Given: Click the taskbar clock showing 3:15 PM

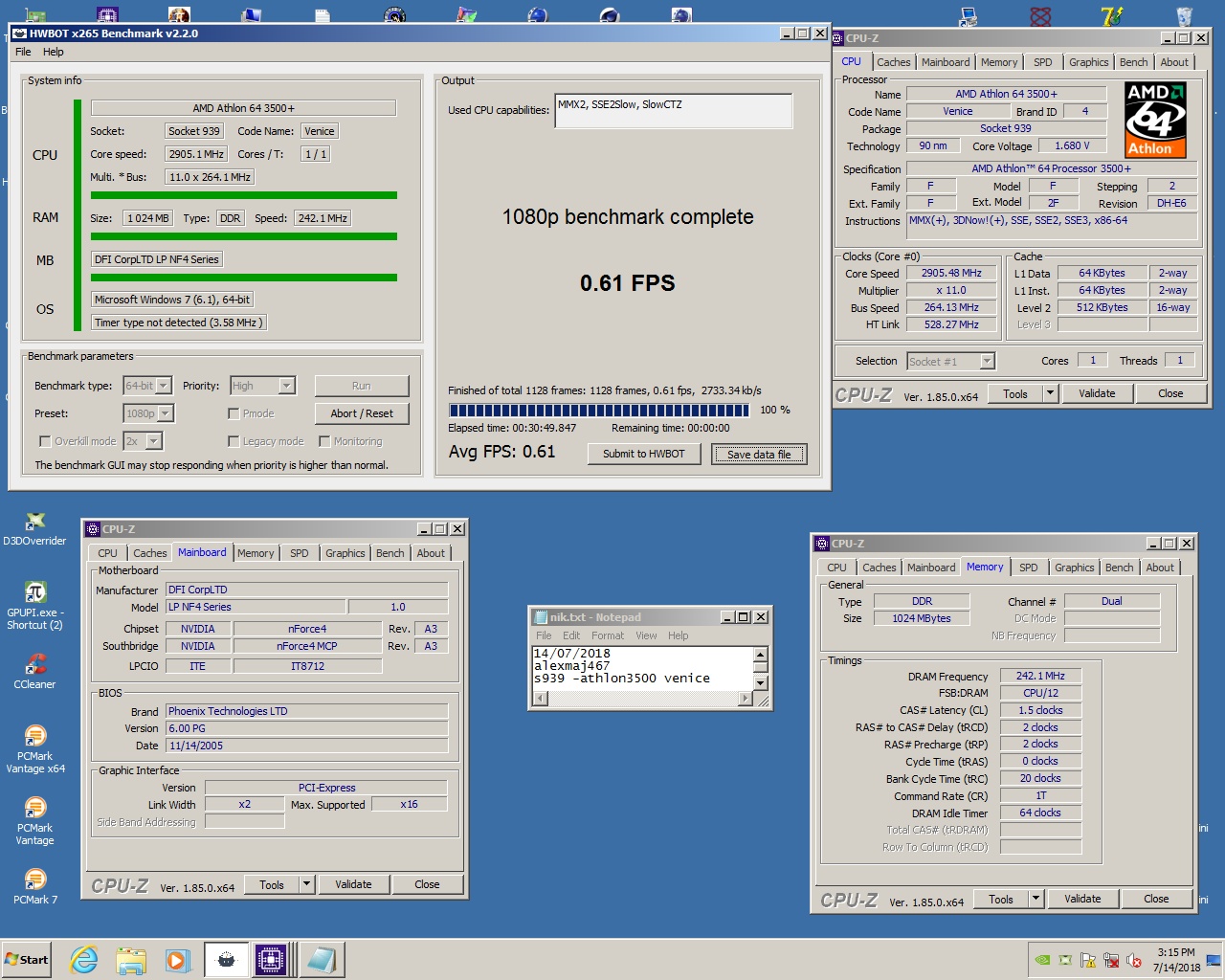Looking at the screenshot, I should tap(1176, 960).
